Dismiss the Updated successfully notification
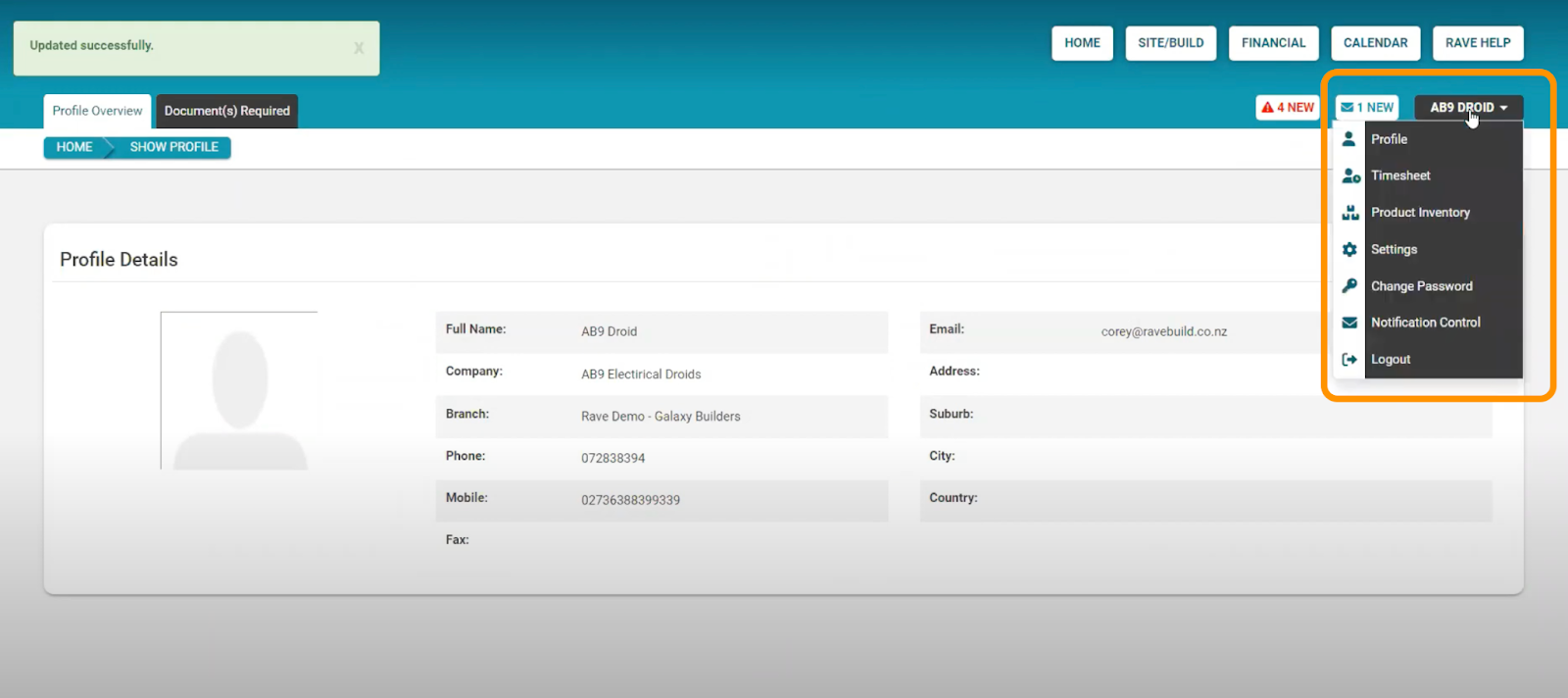 click(x=359, y=48)
